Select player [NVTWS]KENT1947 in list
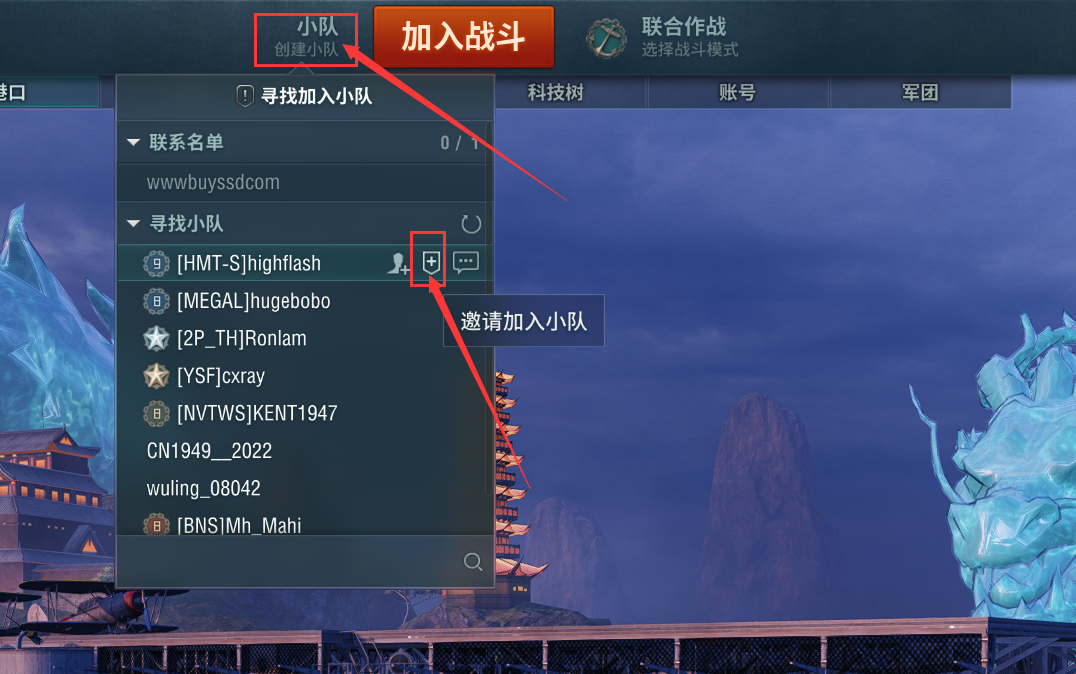 [303, 413]
